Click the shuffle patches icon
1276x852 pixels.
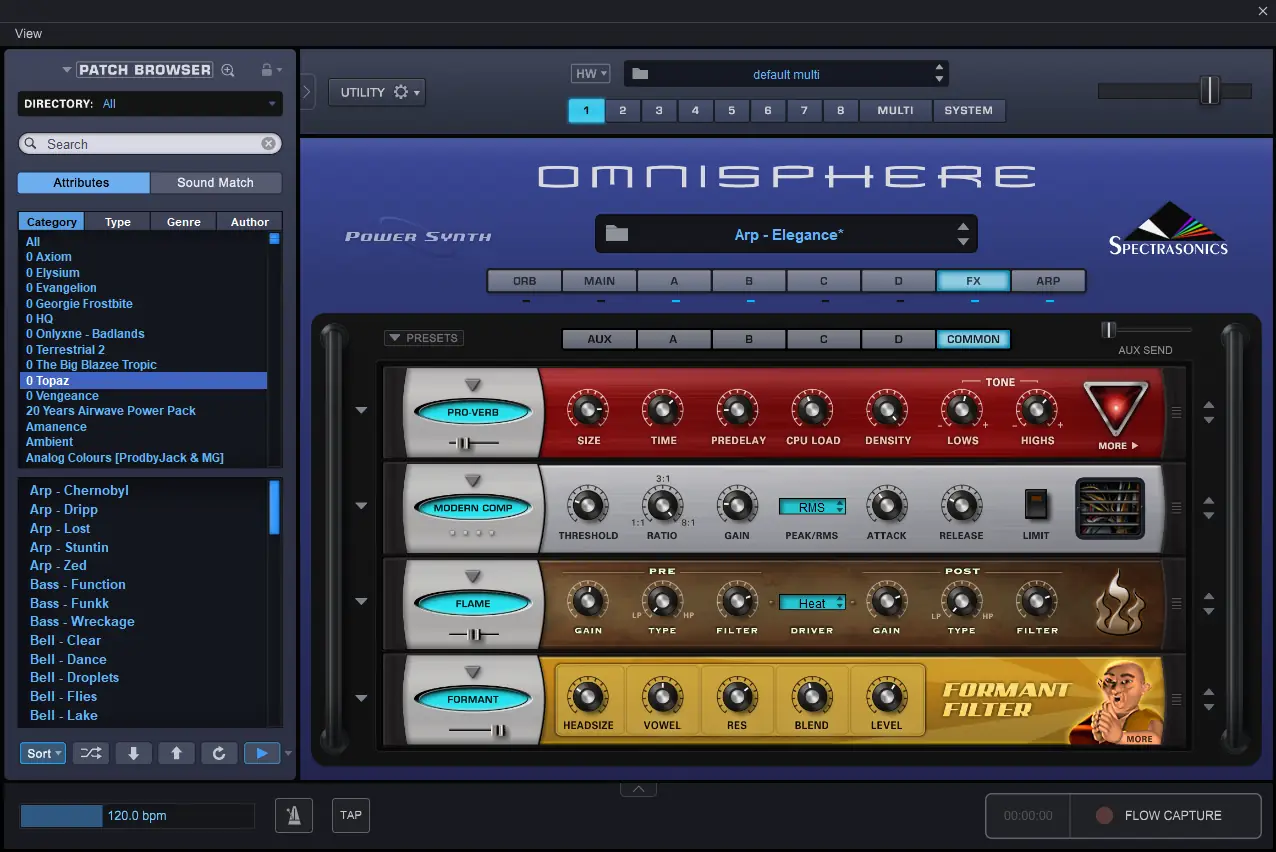(91, 753)
